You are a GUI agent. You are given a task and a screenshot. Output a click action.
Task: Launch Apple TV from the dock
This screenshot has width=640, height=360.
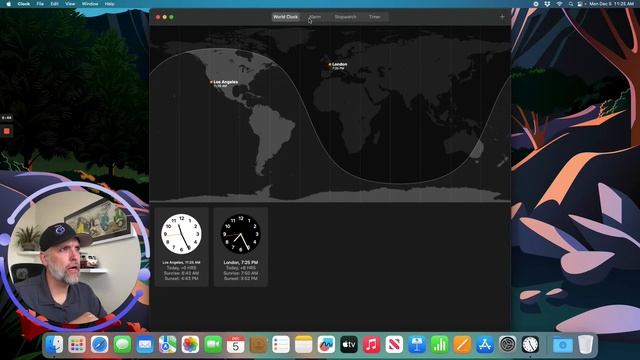point(349,345)
